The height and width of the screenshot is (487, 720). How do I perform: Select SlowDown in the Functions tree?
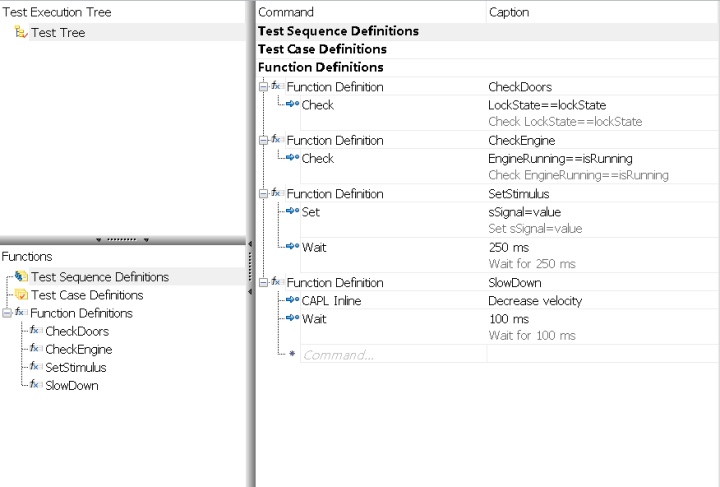(72, 385)
